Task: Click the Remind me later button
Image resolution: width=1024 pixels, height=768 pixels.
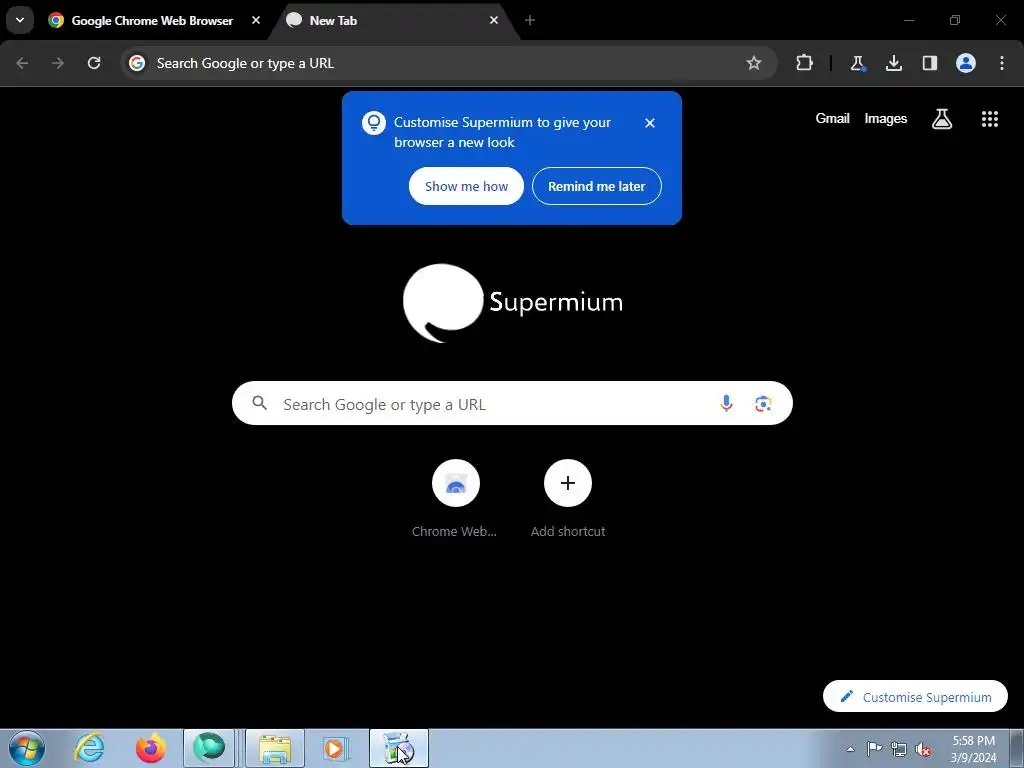Action: tap(597, 186)
